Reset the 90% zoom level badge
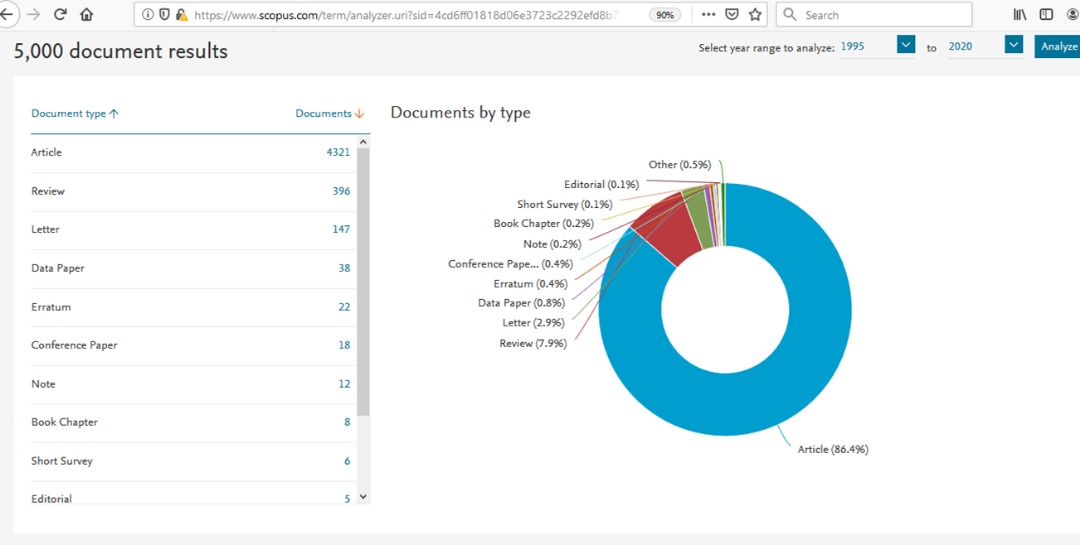Viewport: 1080px width, 545px height. click(x=663, y=15)
